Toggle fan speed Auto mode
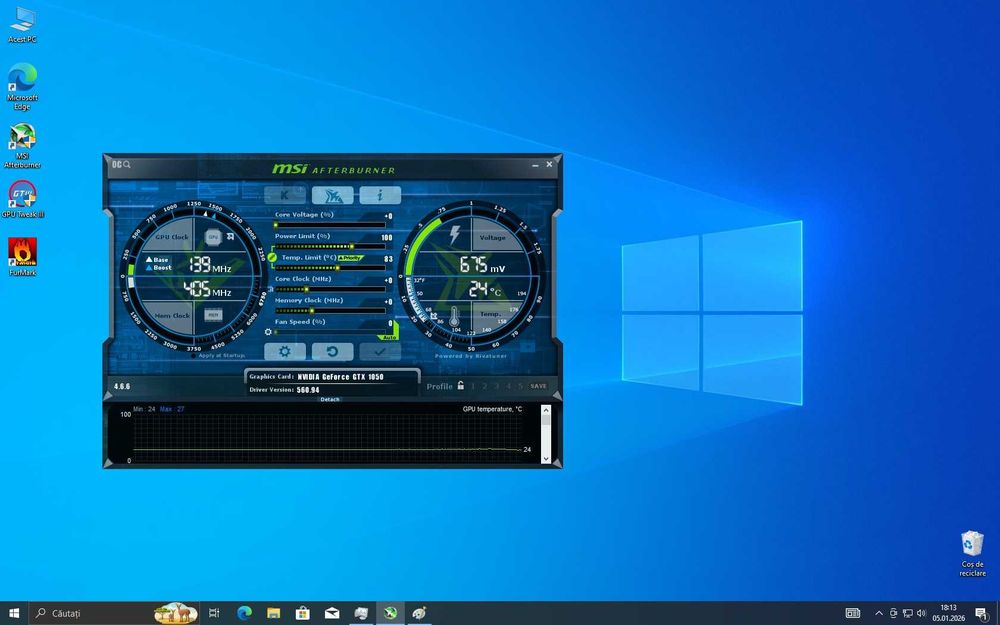Viewport: 1000px width, 625px height. point(388,337)
